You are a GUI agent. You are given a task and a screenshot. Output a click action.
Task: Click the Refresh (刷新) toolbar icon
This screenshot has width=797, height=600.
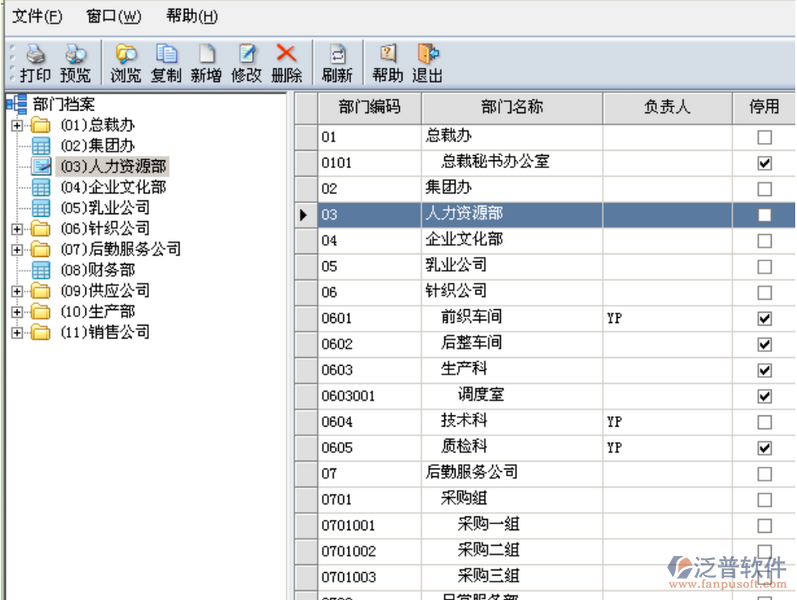point(337,56)
